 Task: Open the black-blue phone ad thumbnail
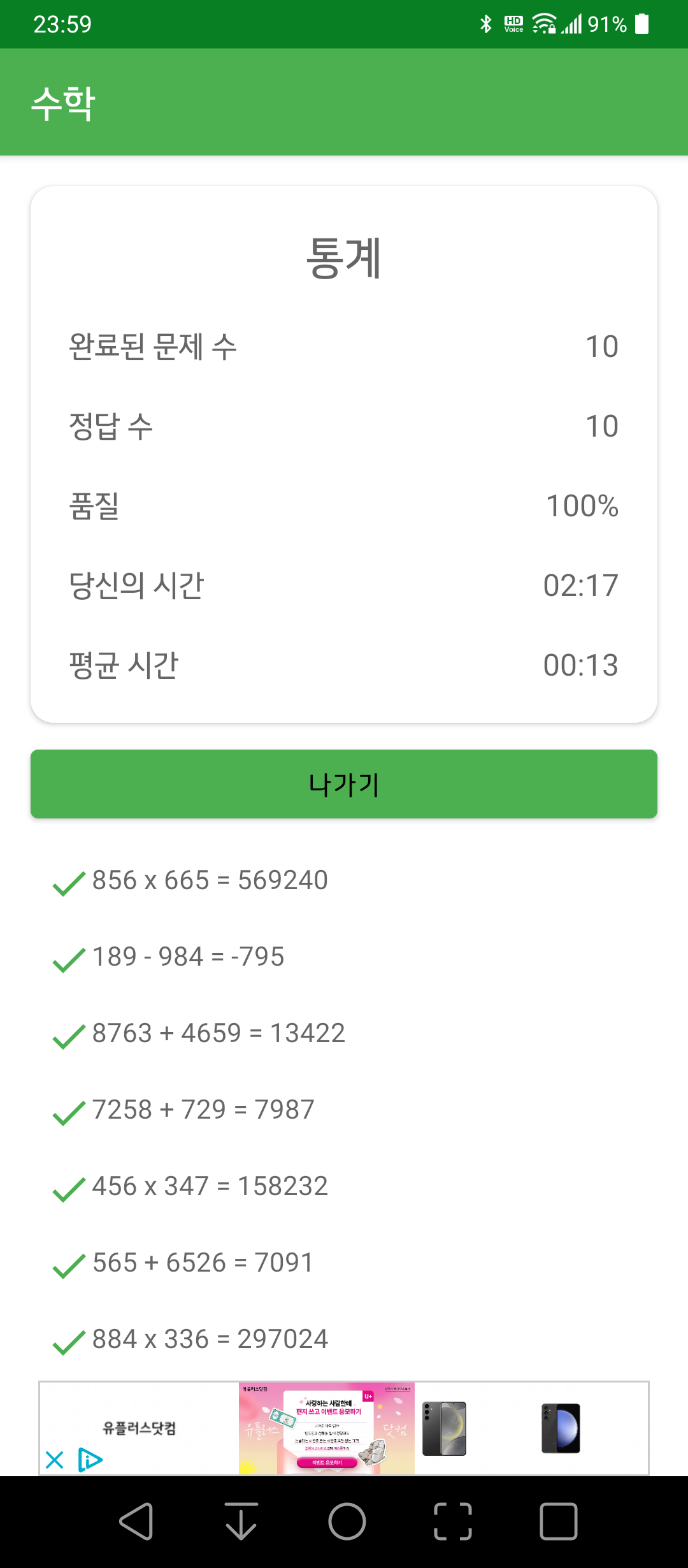pyautogui.click(x=561, y=1428)
